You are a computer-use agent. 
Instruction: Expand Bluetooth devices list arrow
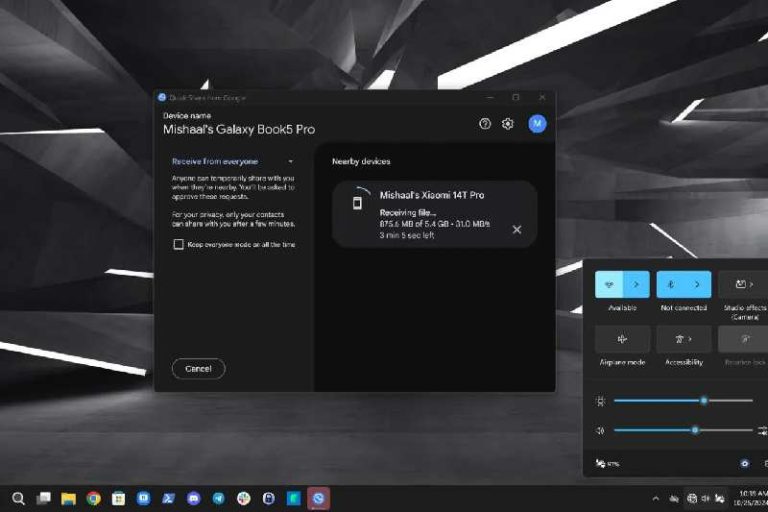tap(698, 284)
